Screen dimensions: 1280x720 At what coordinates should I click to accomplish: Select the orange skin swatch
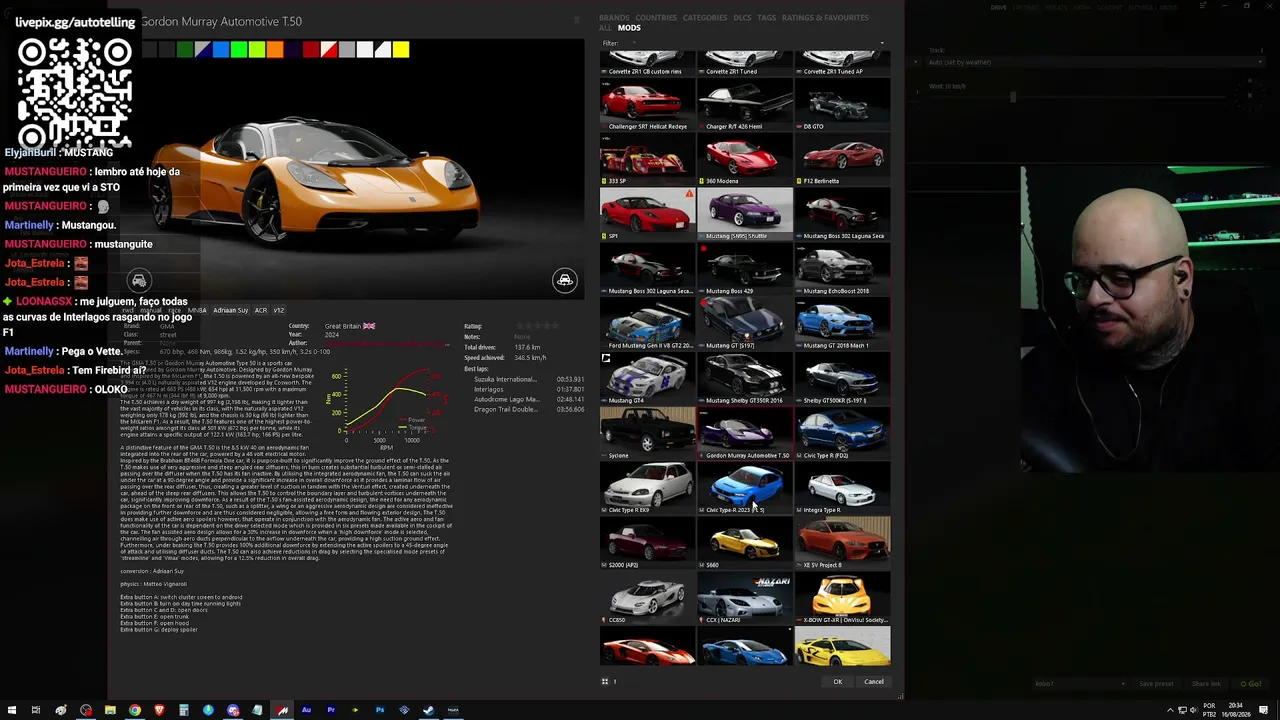pyautogui.click(x=275, y=49)
